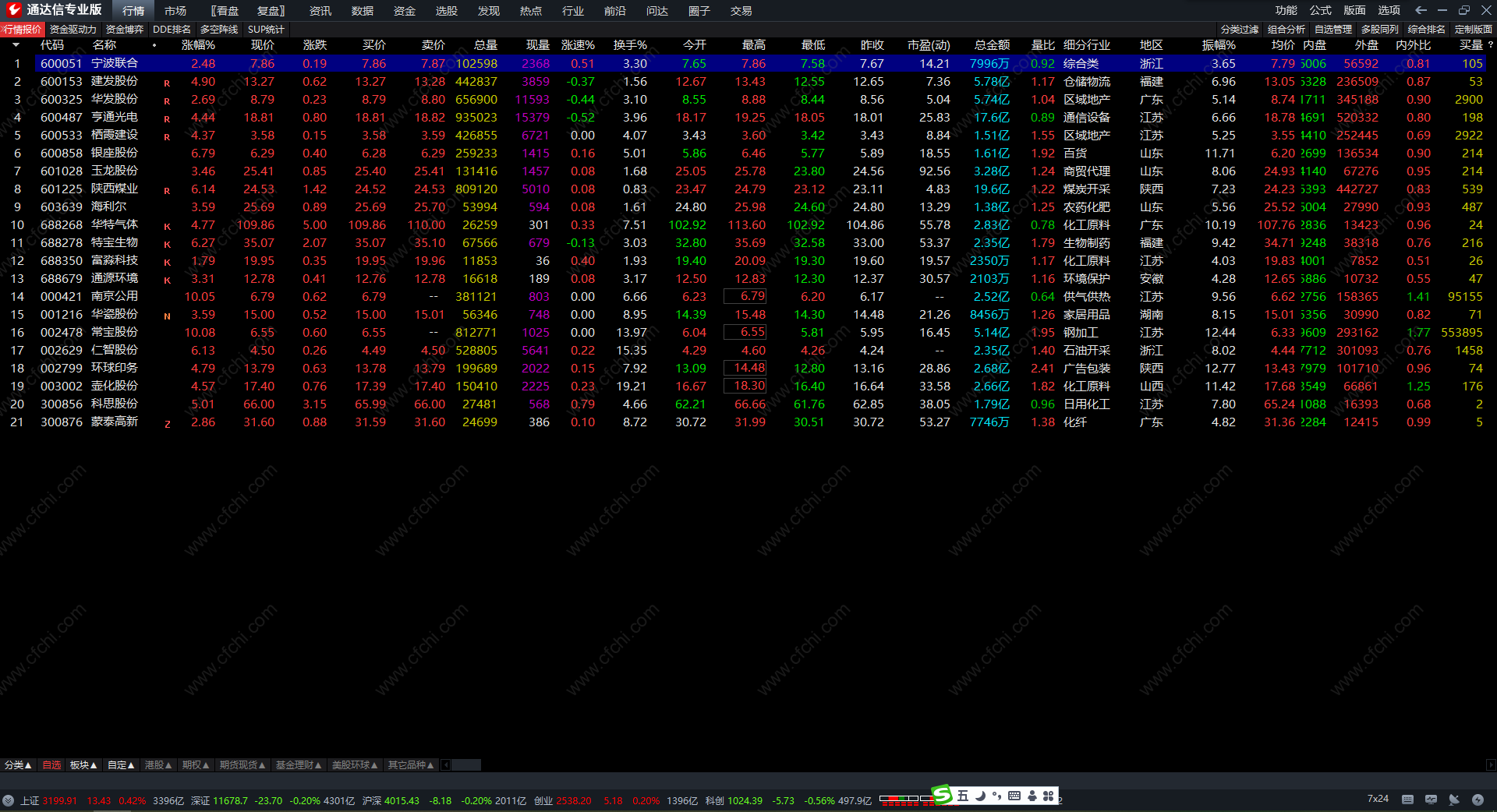Click the 7x24 news indicator
This screenshot has width=1497, height=812.
(x=1378, y=799)
